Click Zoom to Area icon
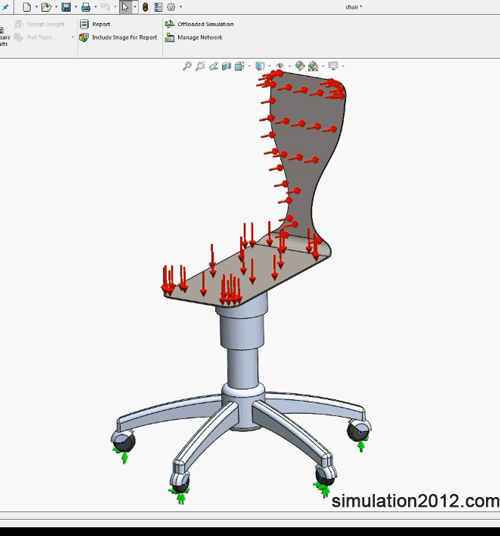Image resolution: width=500 pixels, height=536 pixels. point(200,66)
